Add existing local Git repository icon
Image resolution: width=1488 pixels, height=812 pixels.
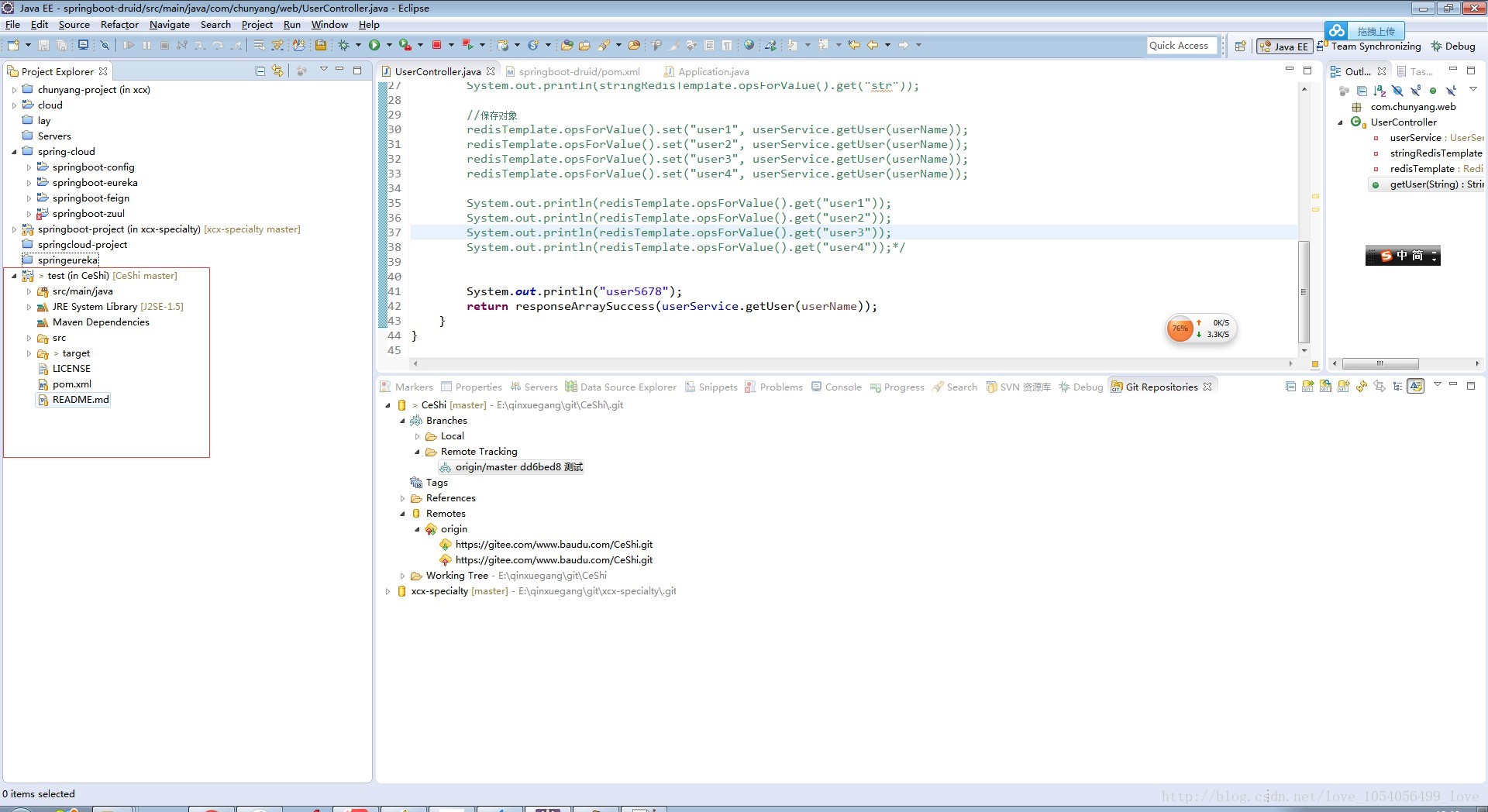(x=1307, y=386)
